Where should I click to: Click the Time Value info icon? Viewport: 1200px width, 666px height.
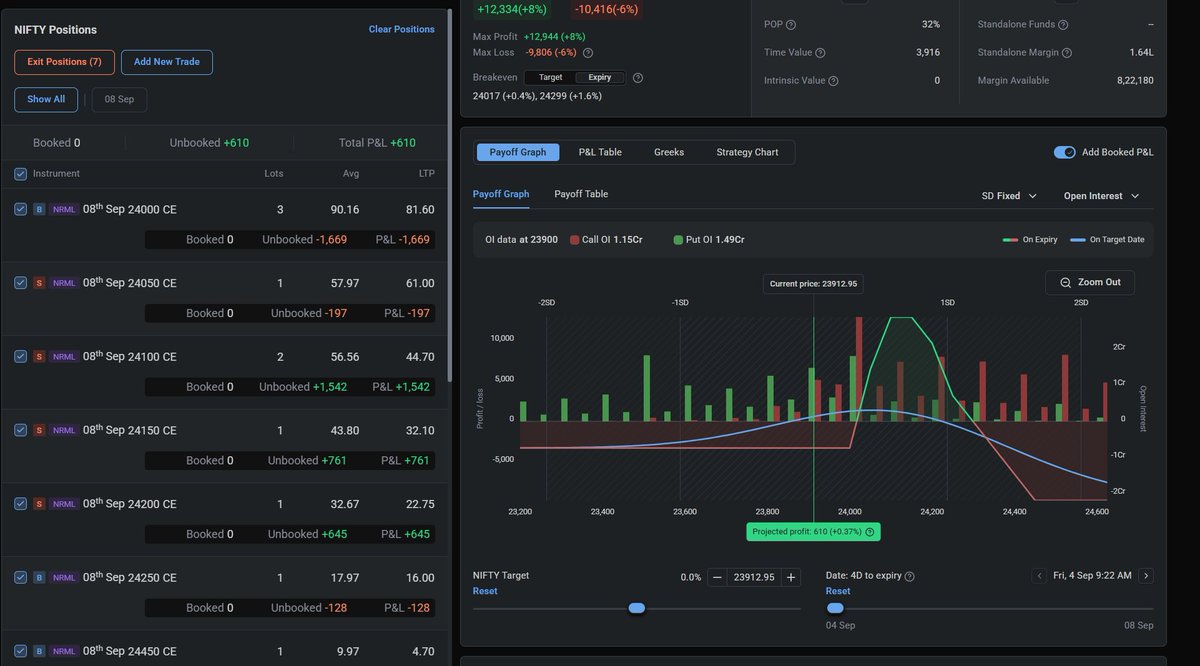pos(820,53)
